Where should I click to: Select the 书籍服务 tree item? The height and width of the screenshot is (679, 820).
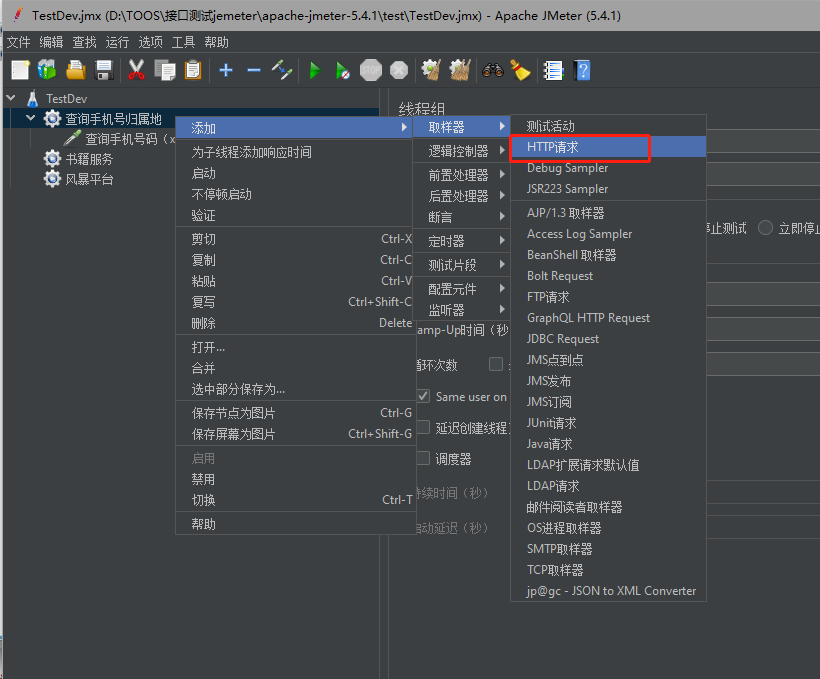89,159
